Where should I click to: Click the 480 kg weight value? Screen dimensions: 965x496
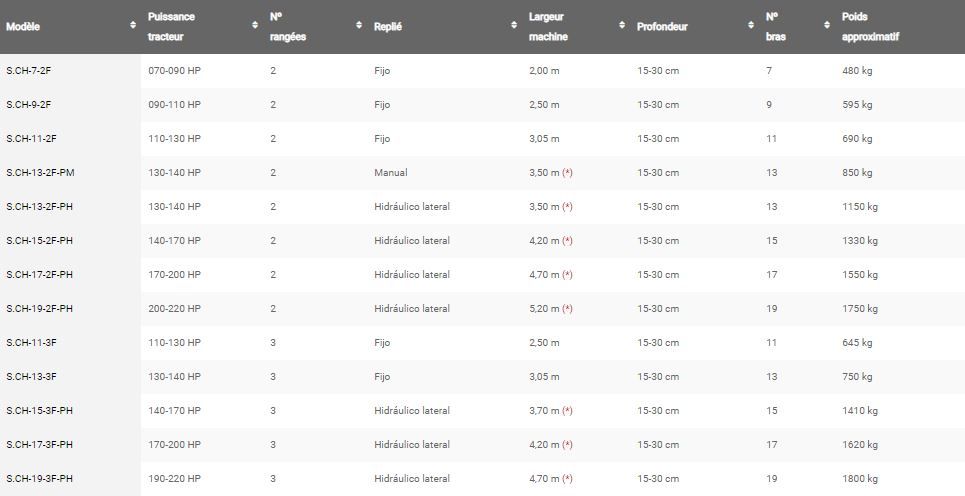[x=857, y=71]
